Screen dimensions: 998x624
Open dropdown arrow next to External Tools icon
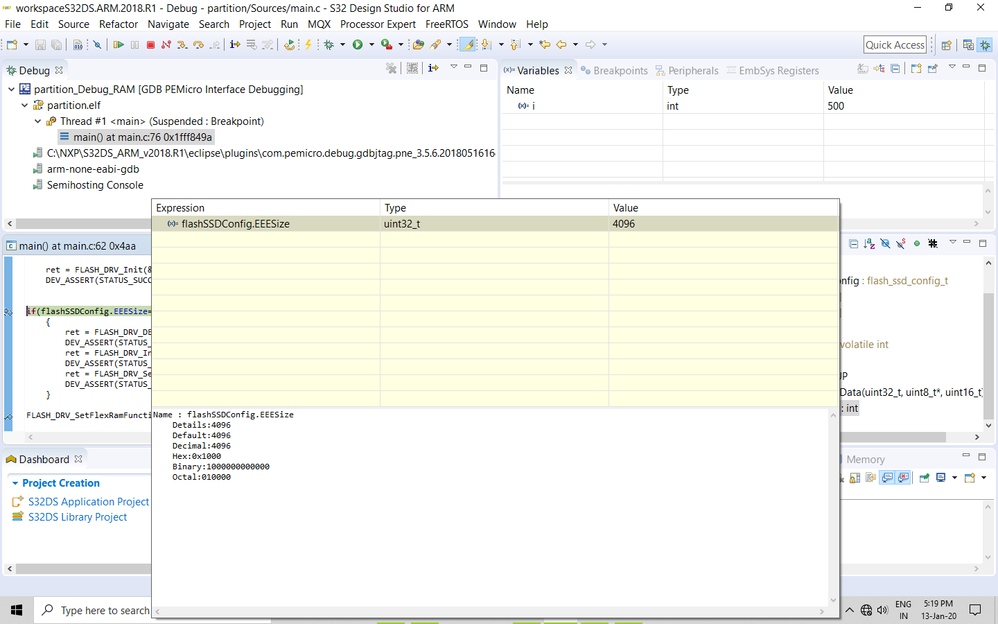[x=400, y=45]
